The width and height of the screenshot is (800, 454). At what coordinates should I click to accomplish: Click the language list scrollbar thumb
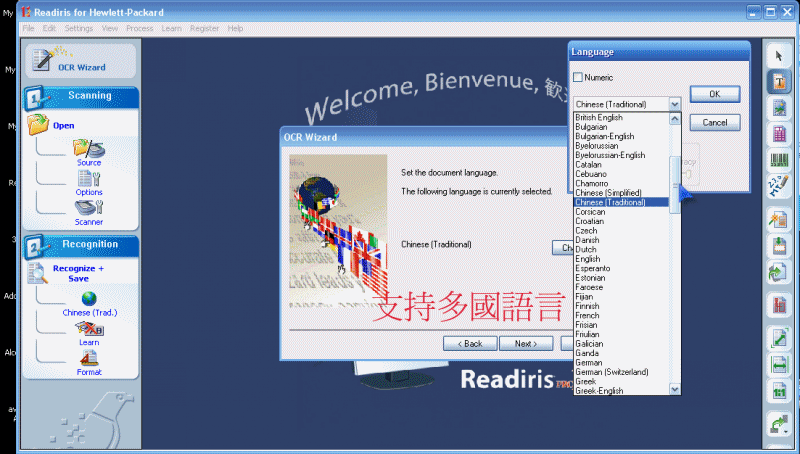click(x=674, y=185)
